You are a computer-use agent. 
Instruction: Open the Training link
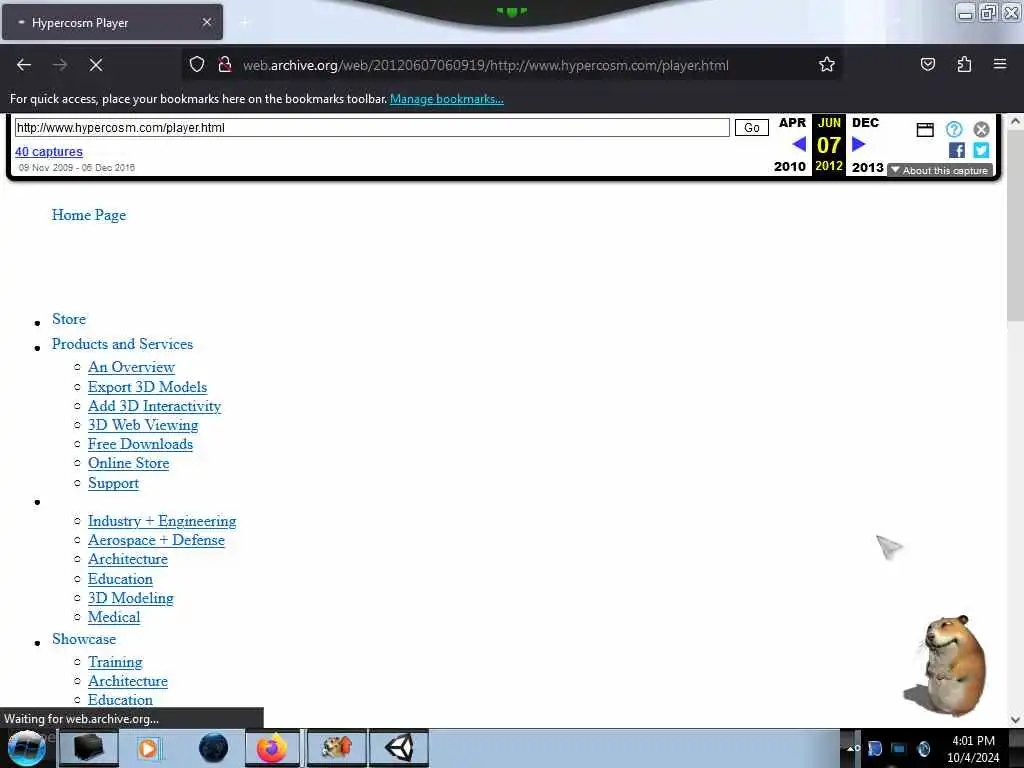click(115, 662)
